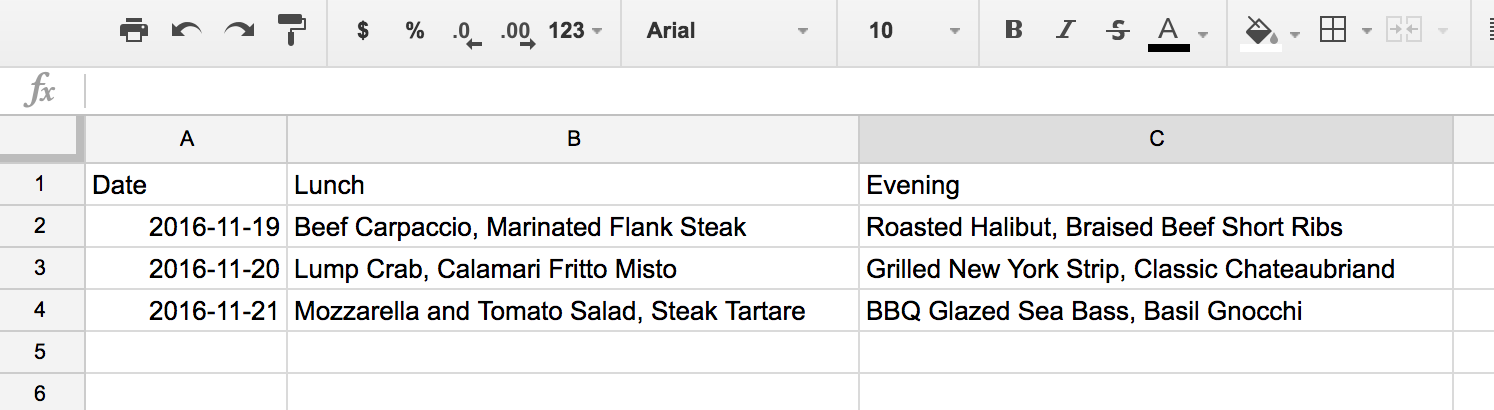Increase decimal places
Viewport: 1494px width, 410px height.
517,32
